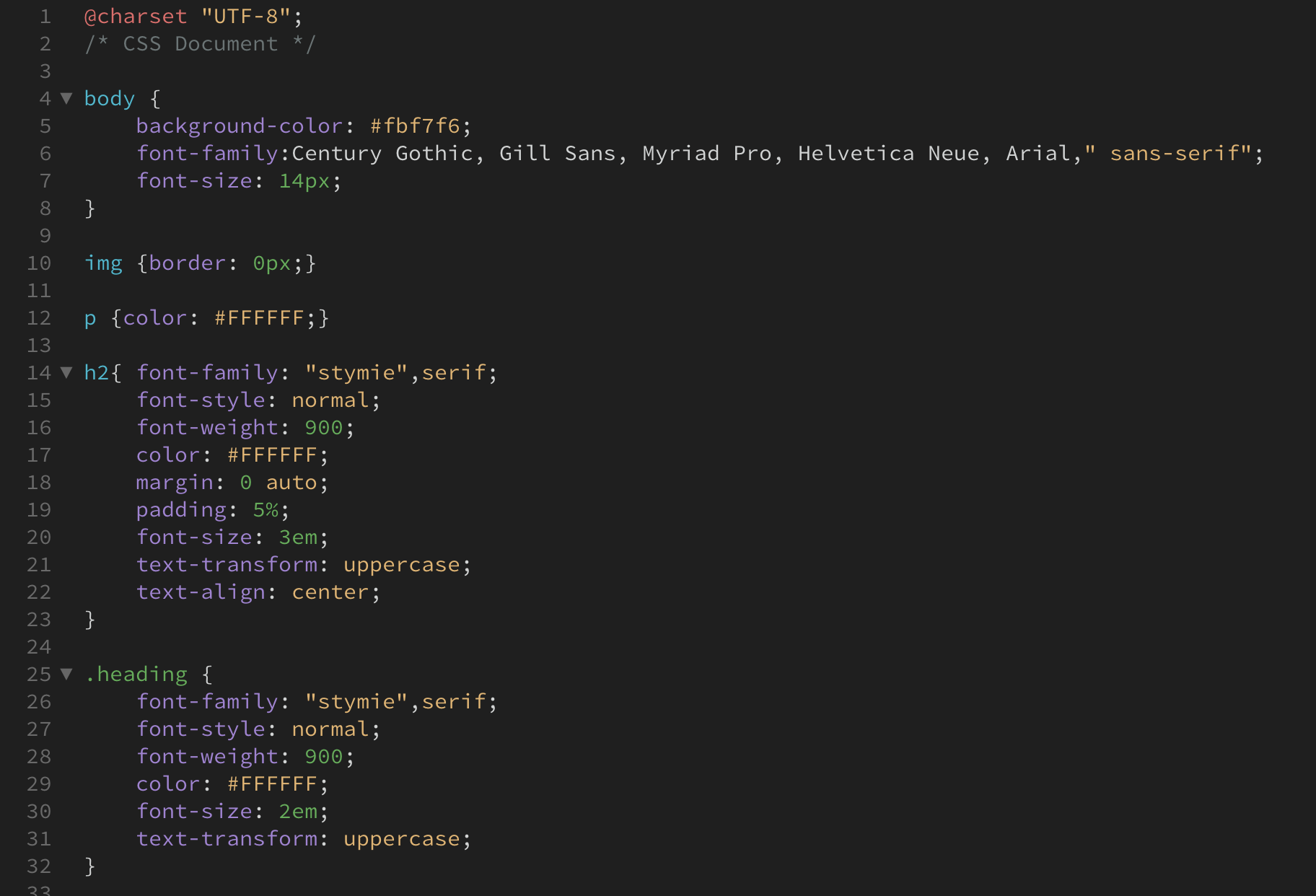
Task: Click the margin property name
Action: coord(175,482)
